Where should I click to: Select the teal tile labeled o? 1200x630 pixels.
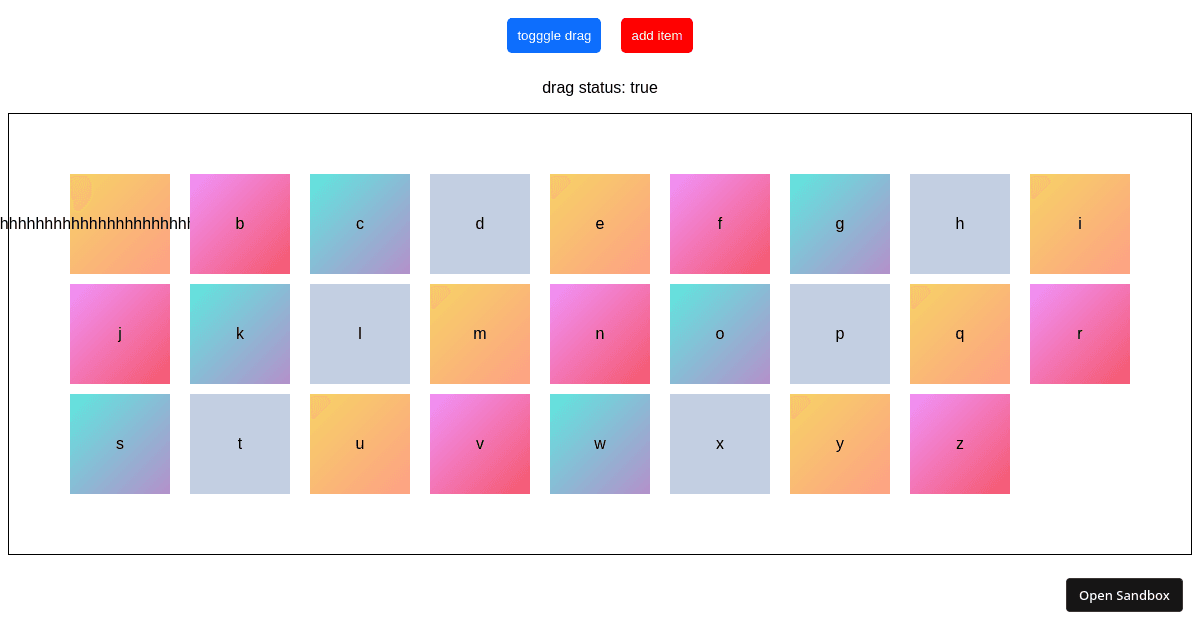point(720,334)
